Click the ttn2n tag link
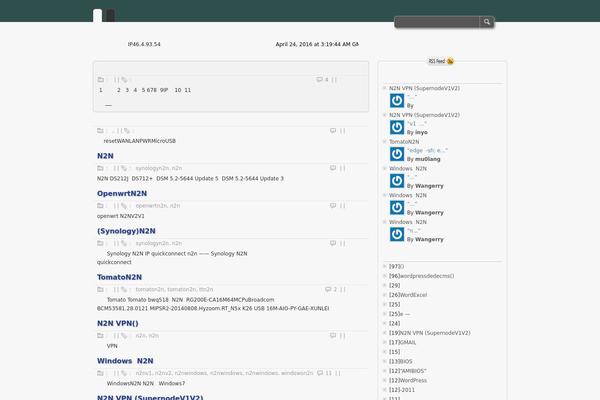Screen dimensions: 600x400 coord(206,289)
